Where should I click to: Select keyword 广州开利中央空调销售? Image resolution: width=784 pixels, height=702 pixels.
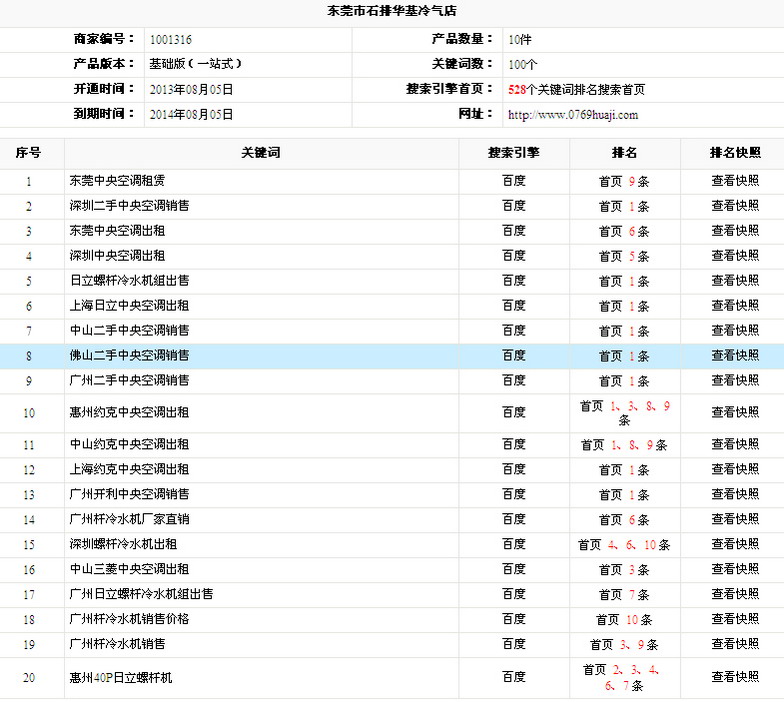[129, 494]
